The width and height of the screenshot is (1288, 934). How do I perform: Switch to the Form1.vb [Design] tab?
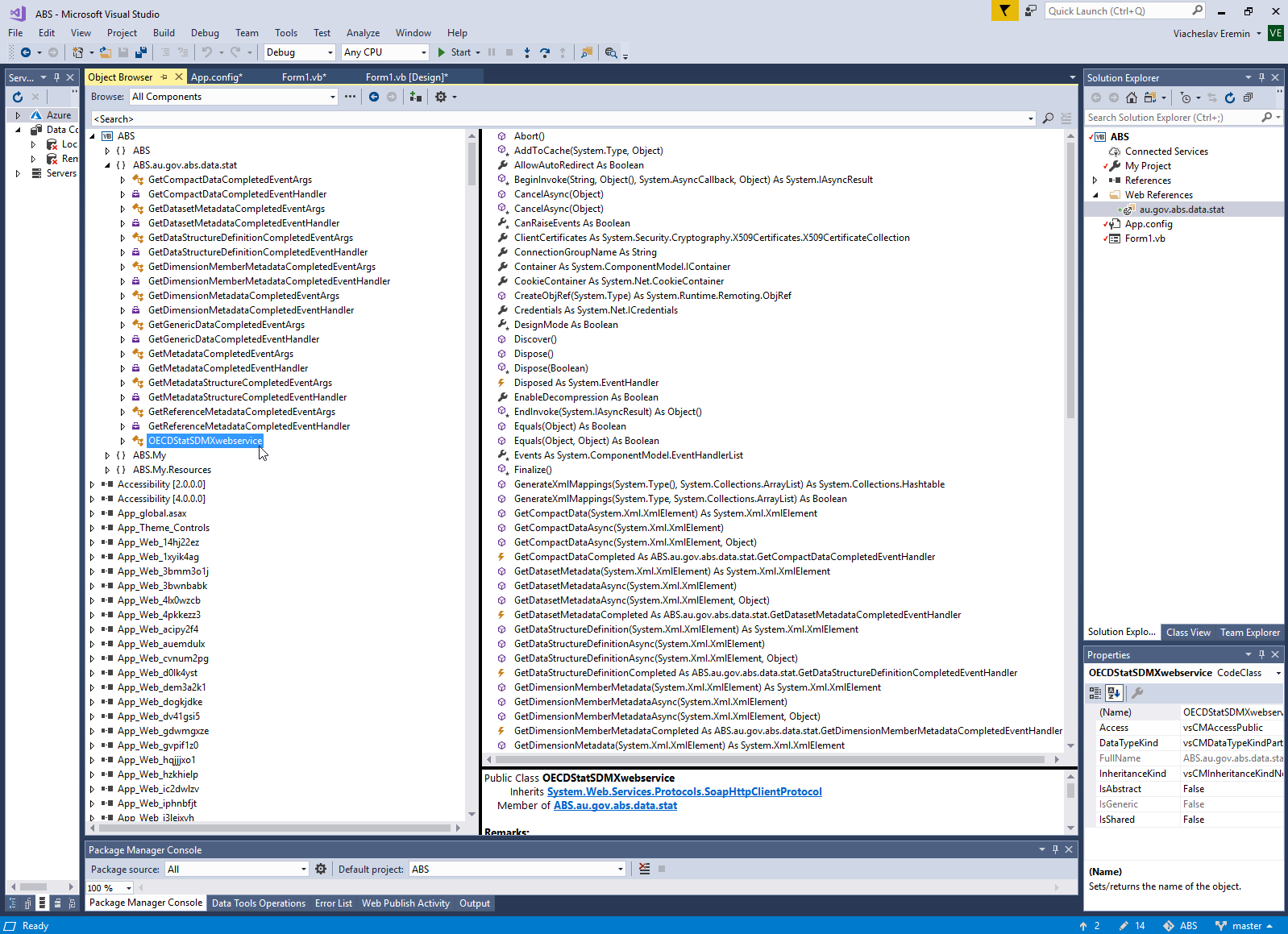[406, 77]
